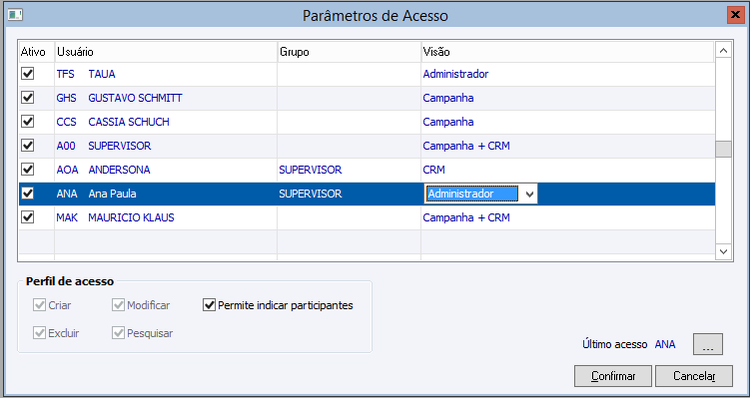Select user A00 SUPERVISOR

point(366,146)
